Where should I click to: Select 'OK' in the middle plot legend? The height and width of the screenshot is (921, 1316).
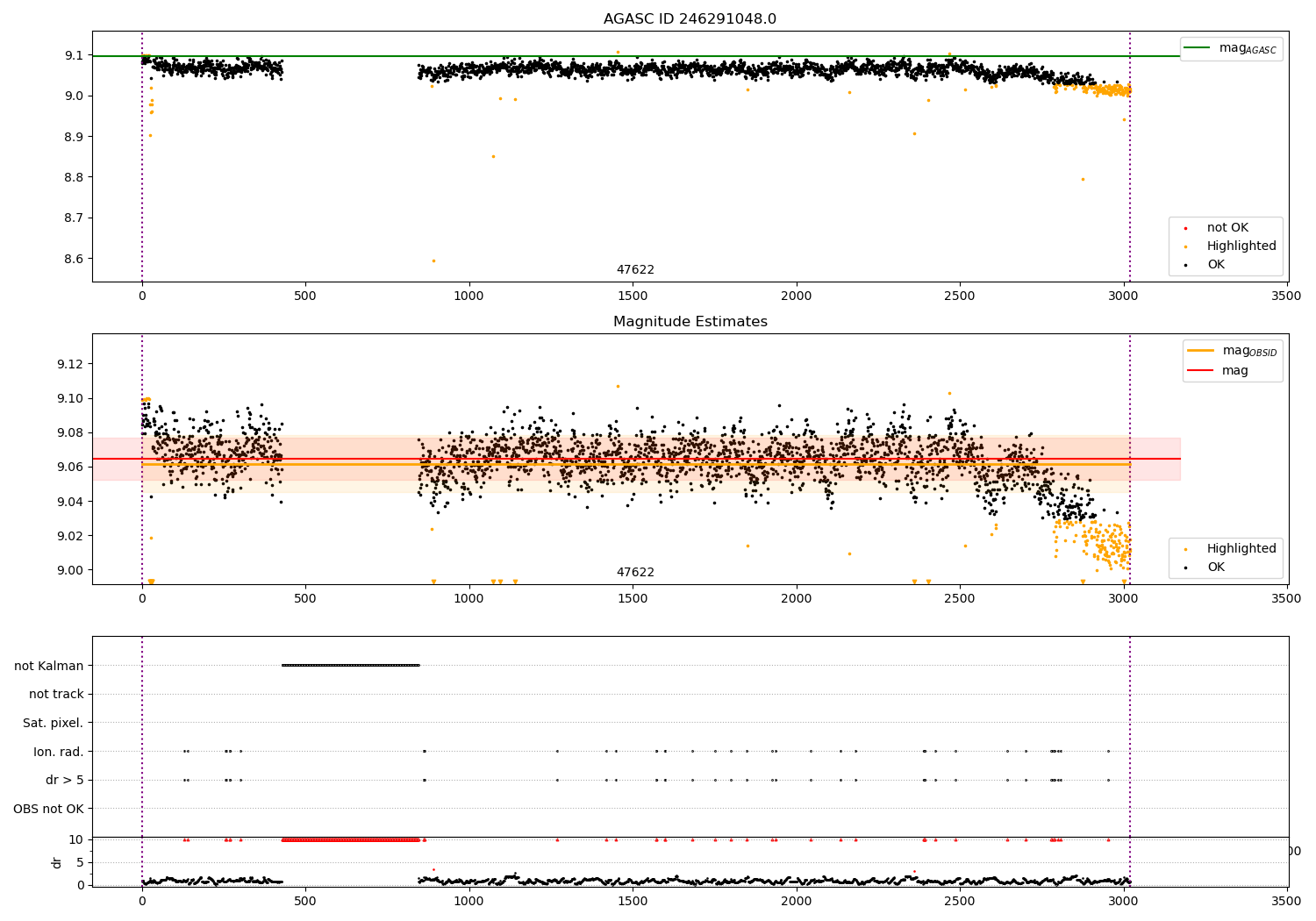click(1216, 567)
